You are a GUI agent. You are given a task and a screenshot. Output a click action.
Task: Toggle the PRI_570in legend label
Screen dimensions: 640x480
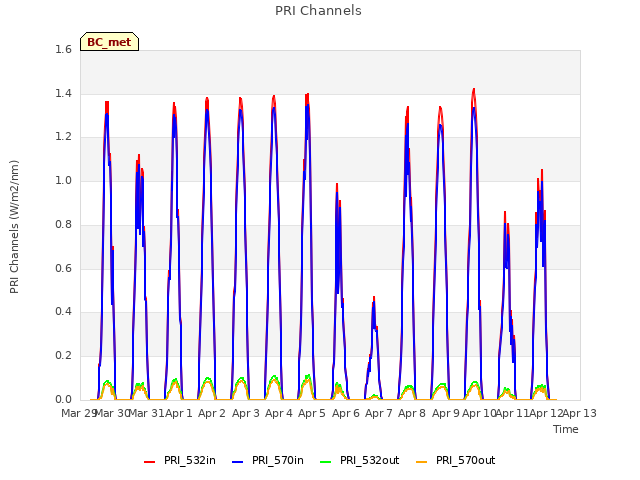[278, 461]
